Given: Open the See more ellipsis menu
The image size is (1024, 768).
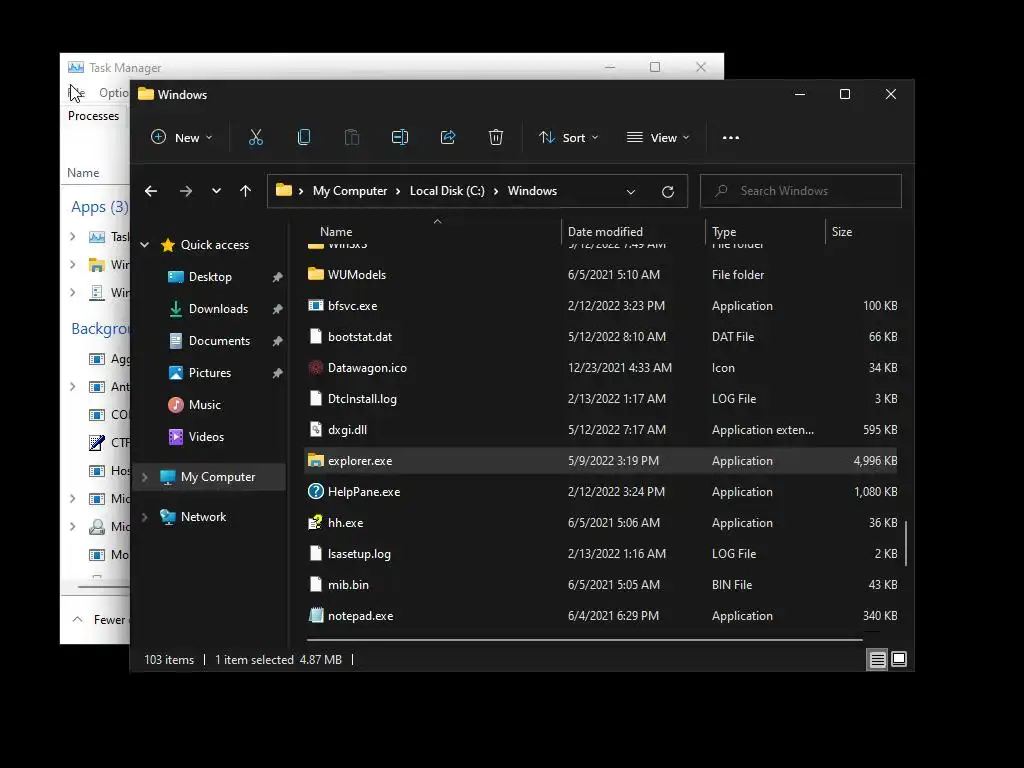Looking at the screenshot, I should click(731, 138).
